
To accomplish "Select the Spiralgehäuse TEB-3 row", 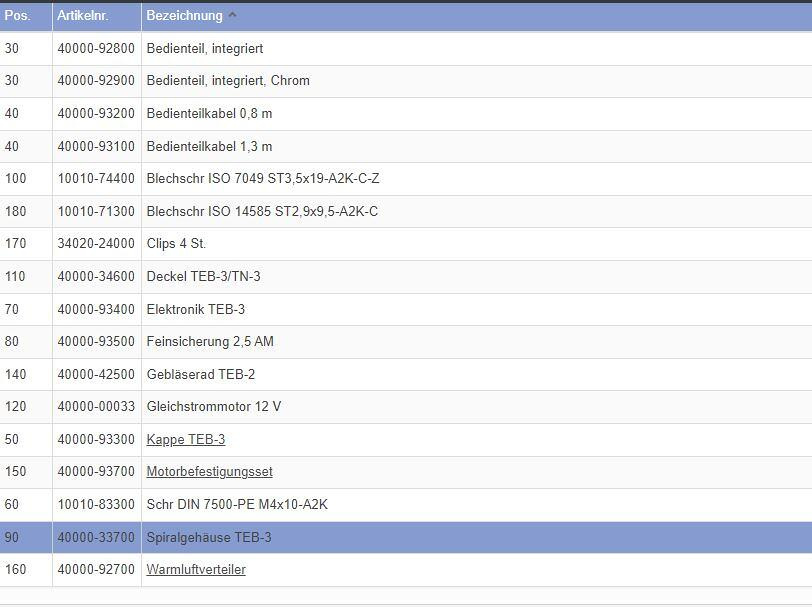I will tap(209, 537).
